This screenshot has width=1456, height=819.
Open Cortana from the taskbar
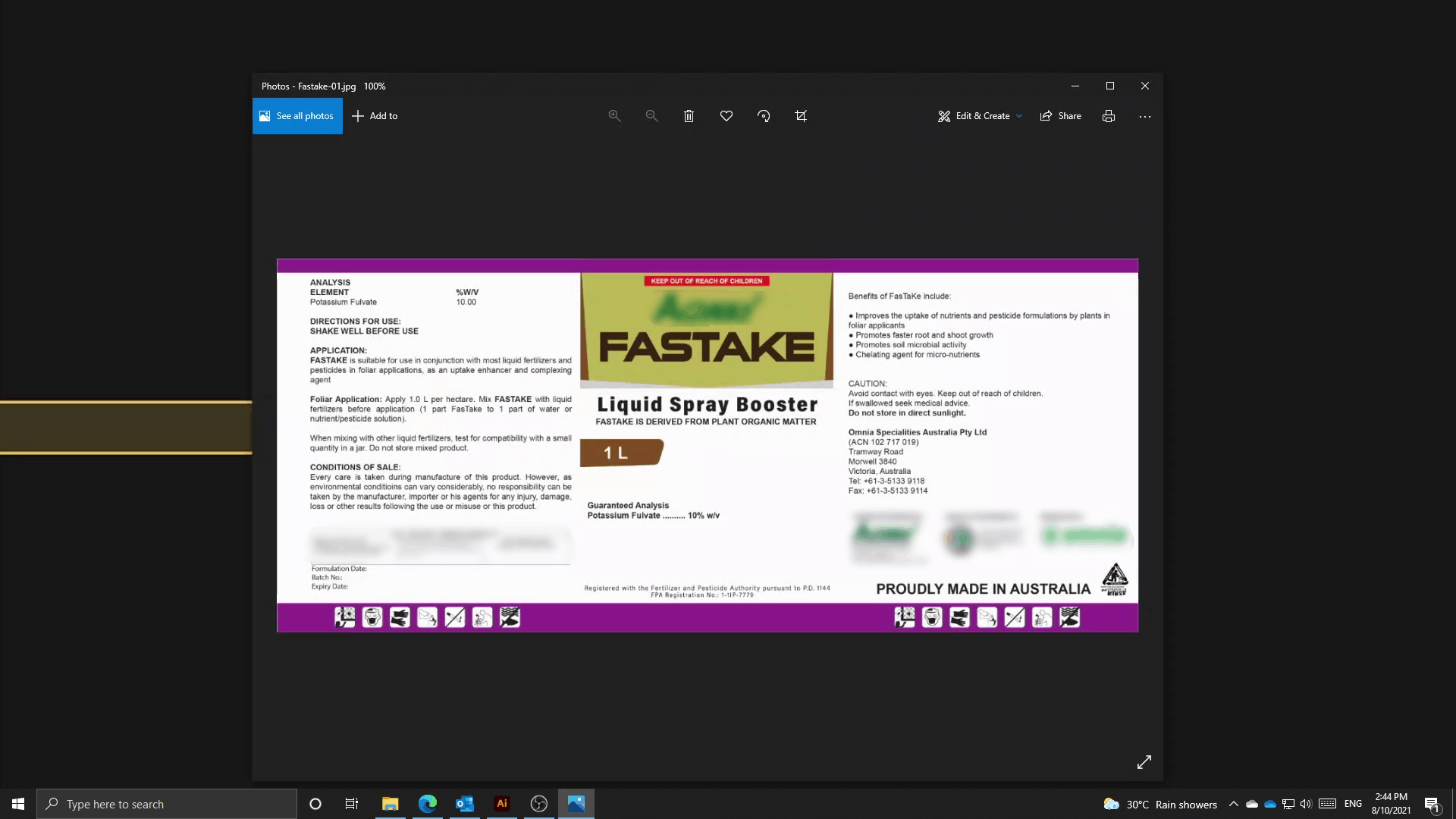315,804
